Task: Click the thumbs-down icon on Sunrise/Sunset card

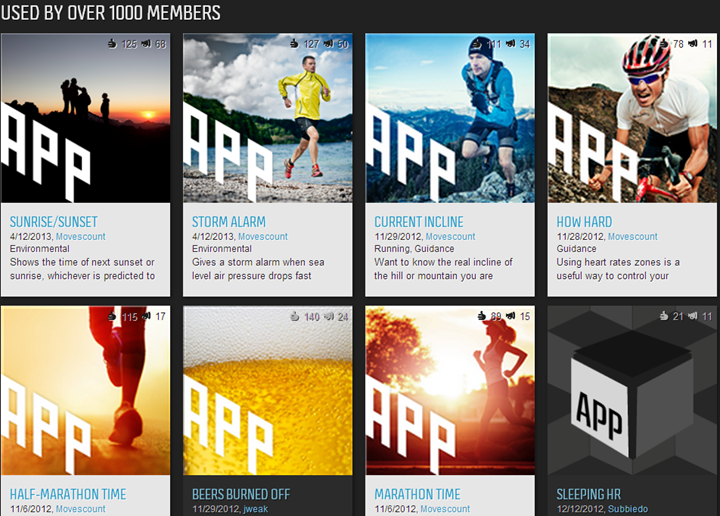Action: point(146,44)
